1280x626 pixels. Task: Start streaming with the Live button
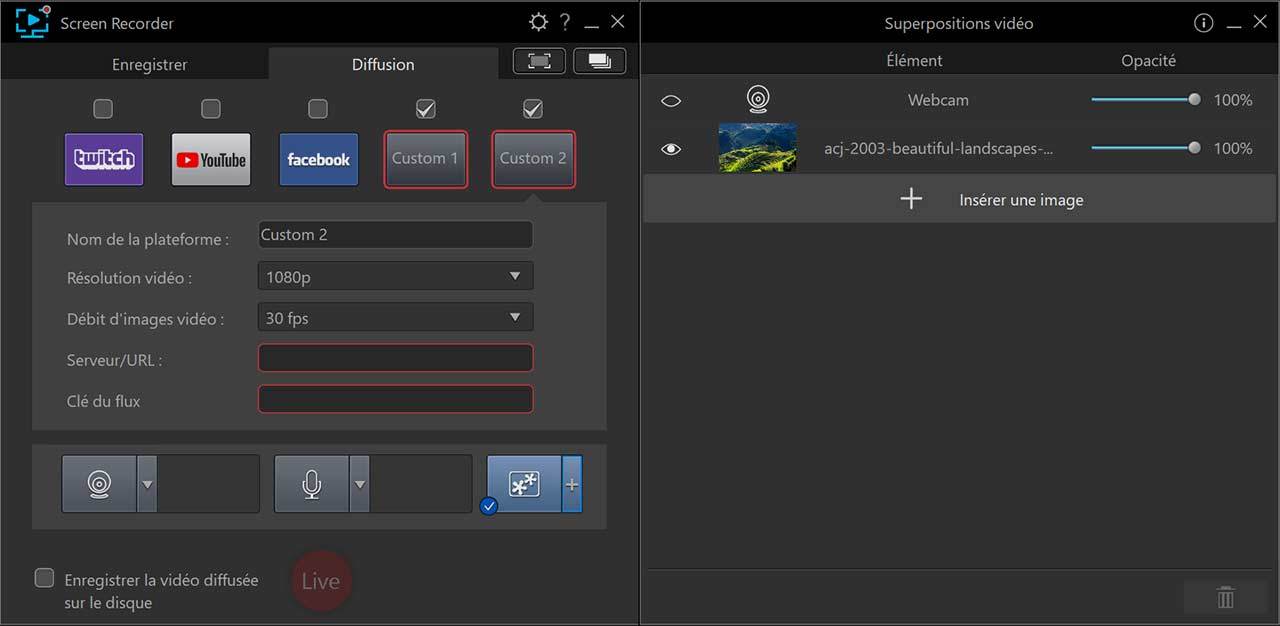click(x=321, y=581)
